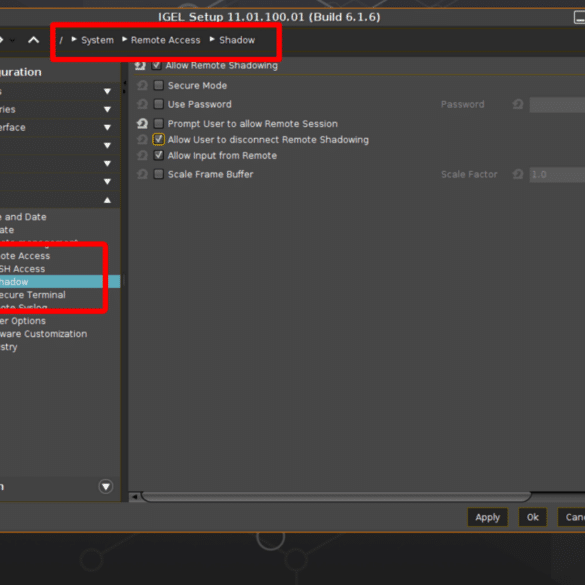Image resolution: width=585 pixels, height=585 pixels.
Task: Click the up-arrow navigation icon in the toolbar
Action: coord(34,40)
